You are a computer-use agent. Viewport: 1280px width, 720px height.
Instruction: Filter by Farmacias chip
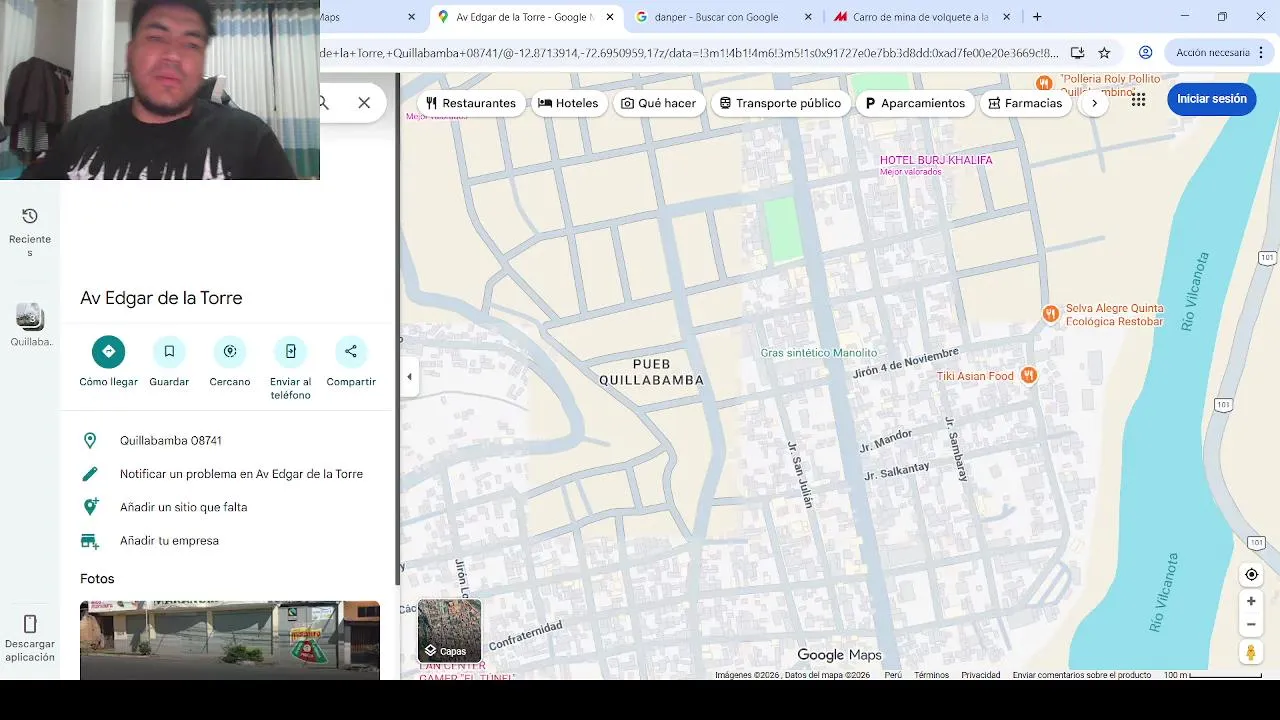click(1025, 103)
